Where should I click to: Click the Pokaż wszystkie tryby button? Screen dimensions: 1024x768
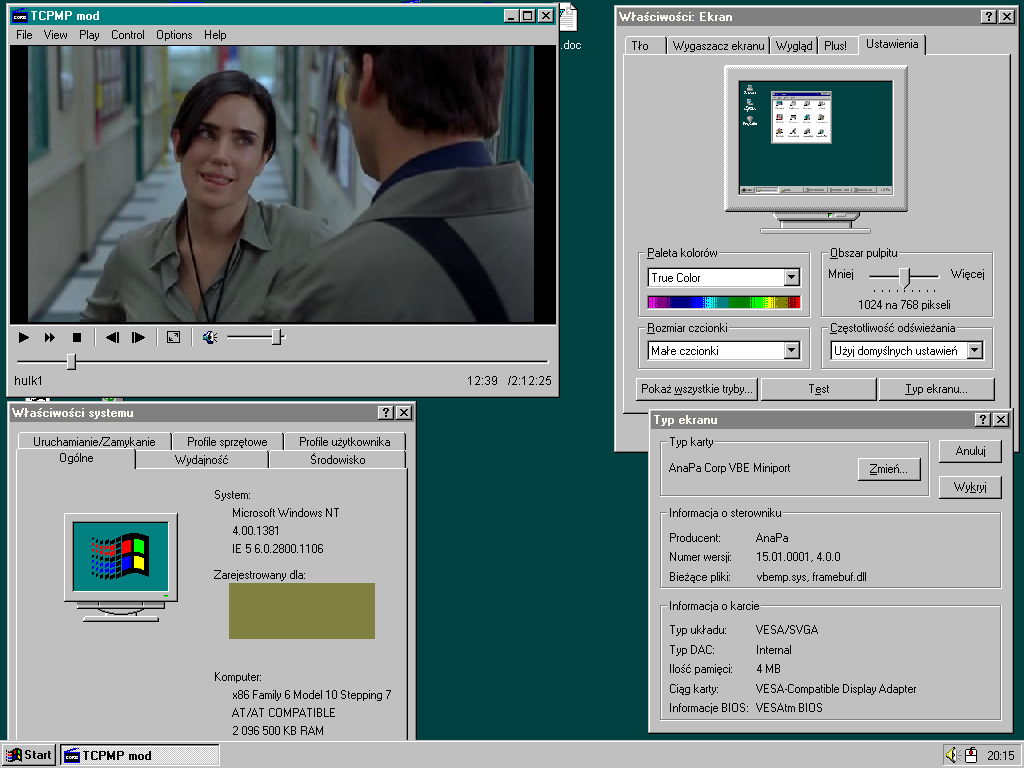(x=697, y=389)
